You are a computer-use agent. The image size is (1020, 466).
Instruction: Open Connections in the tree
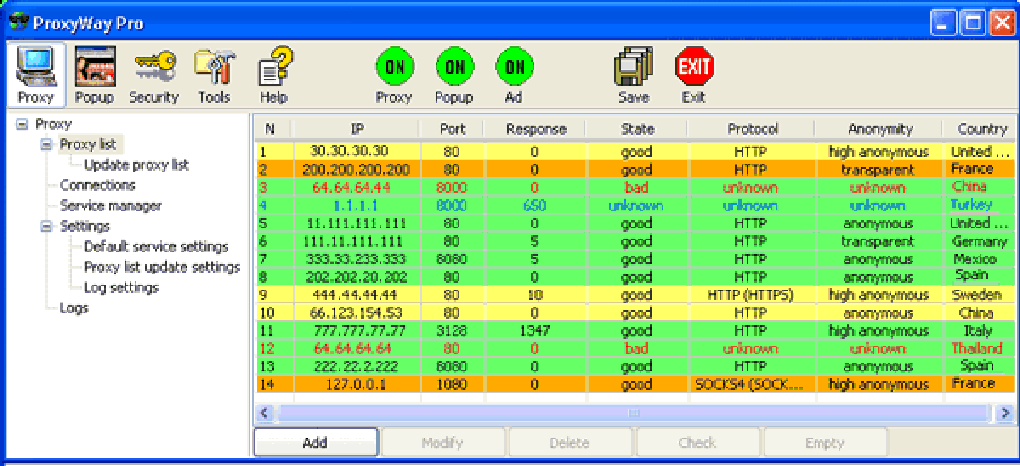tap(98, 185)
